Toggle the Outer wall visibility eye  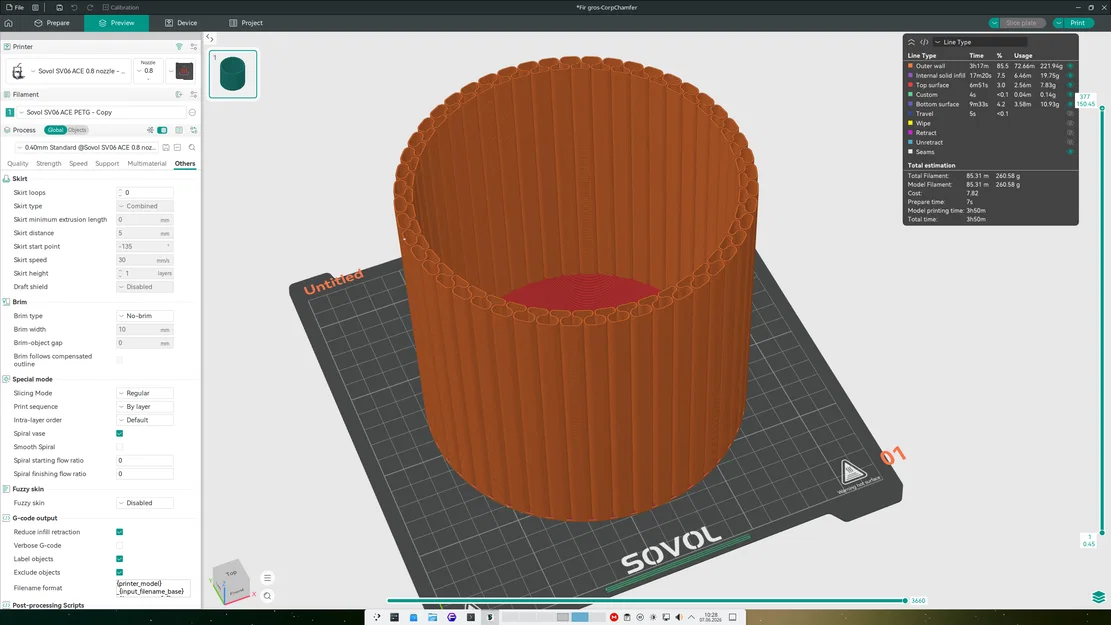tap(1070, 66)
